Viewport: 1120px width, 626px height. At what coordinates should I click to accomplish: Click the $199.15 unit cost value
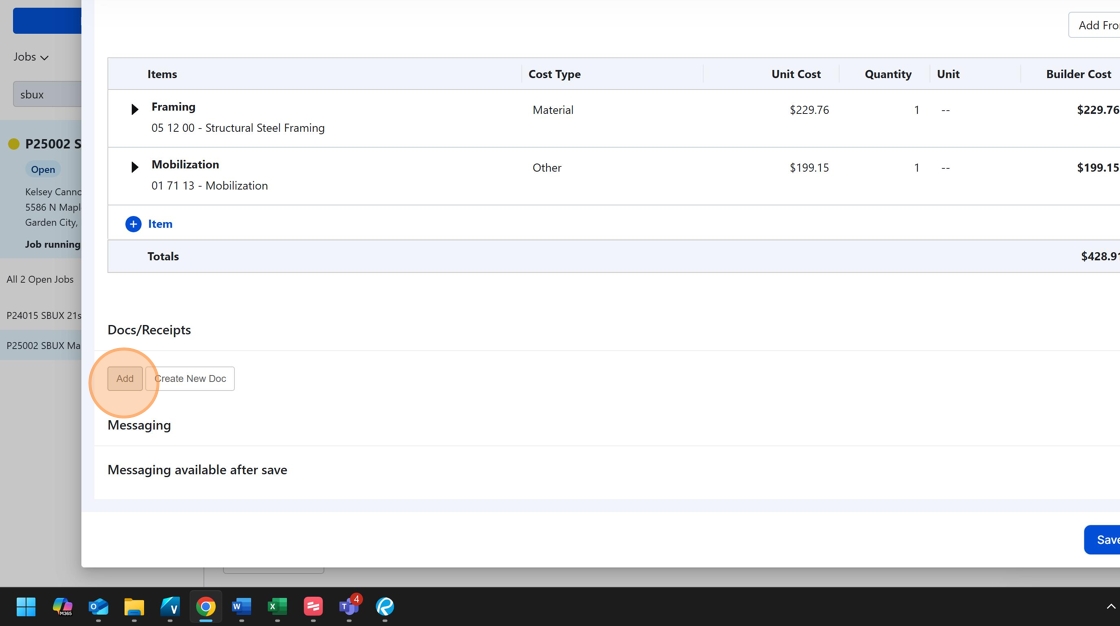tap(809, 168)
